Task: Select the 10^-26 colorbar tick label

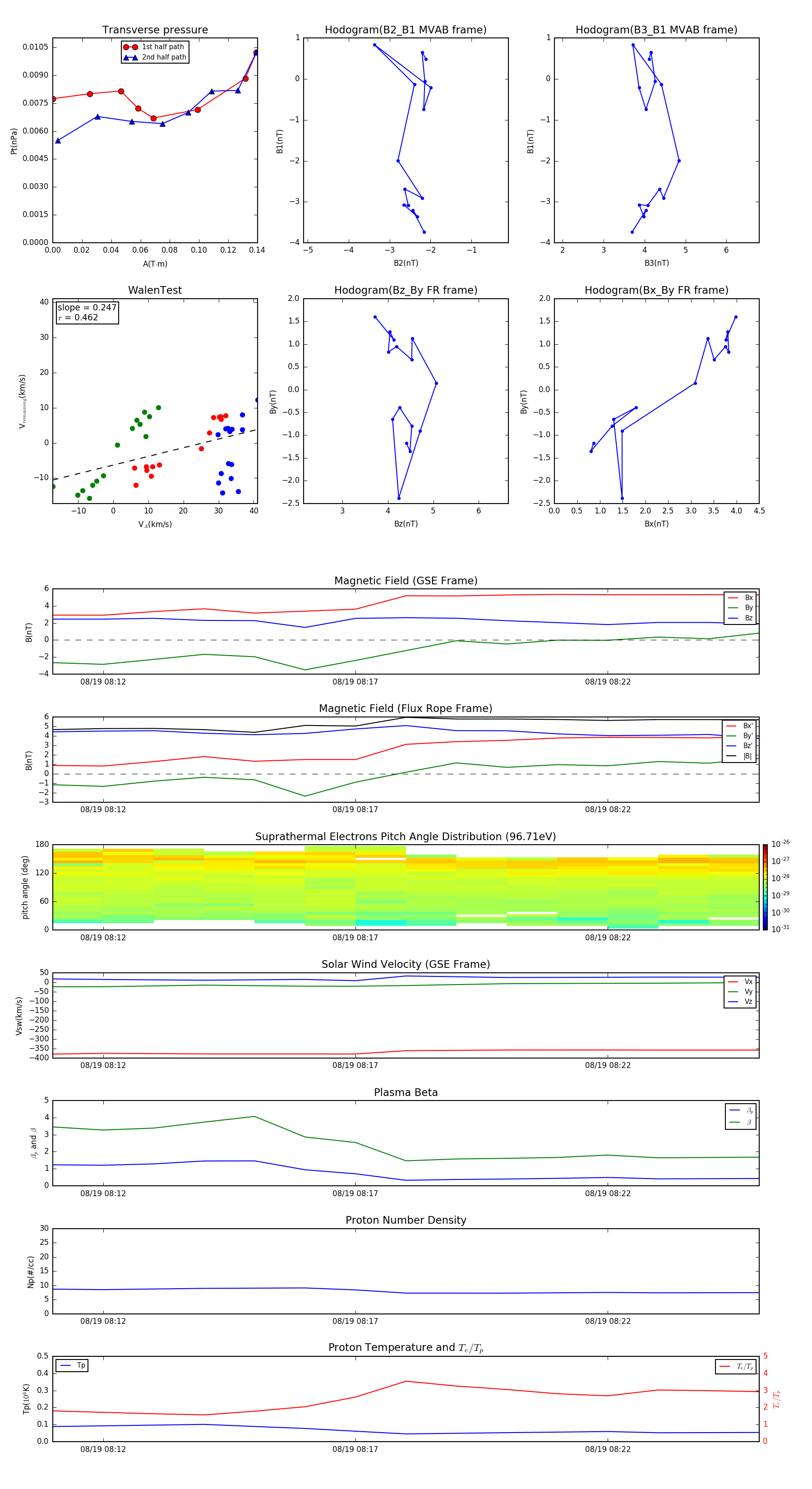Action: tap(780, 844)
